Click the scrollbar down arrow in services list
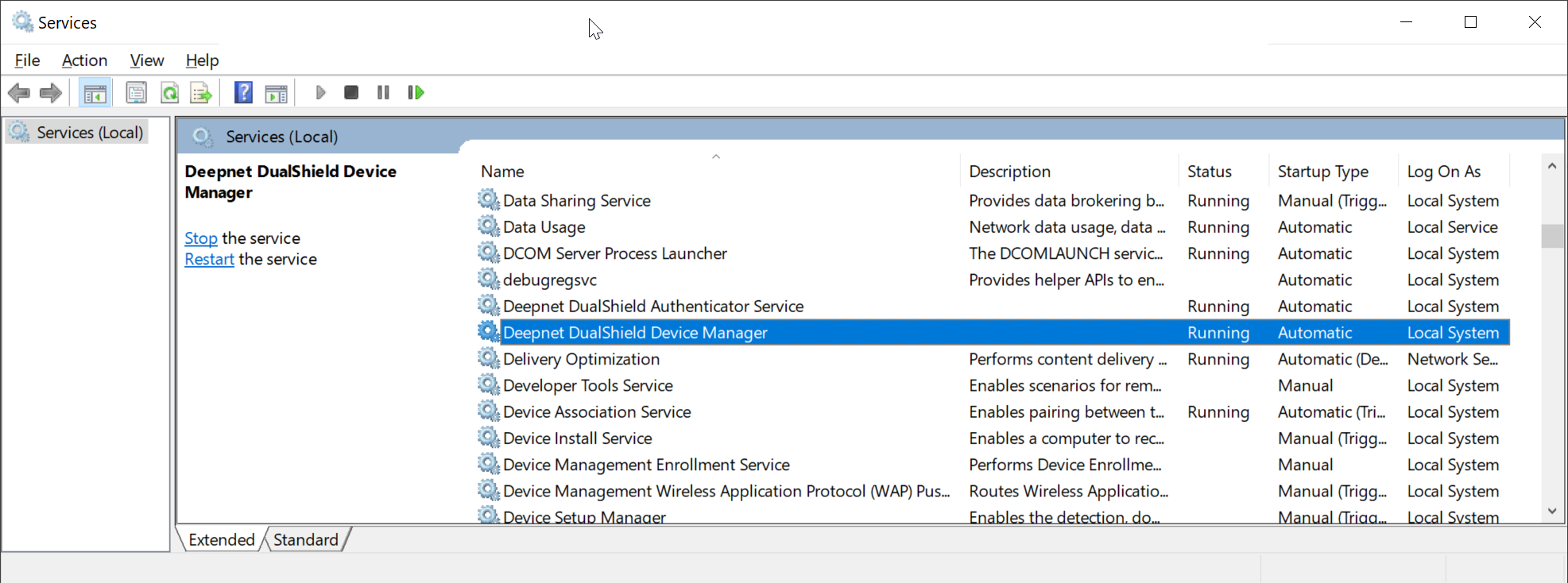This screenshot has width=1568, height=583. [x=1552, y=512]
